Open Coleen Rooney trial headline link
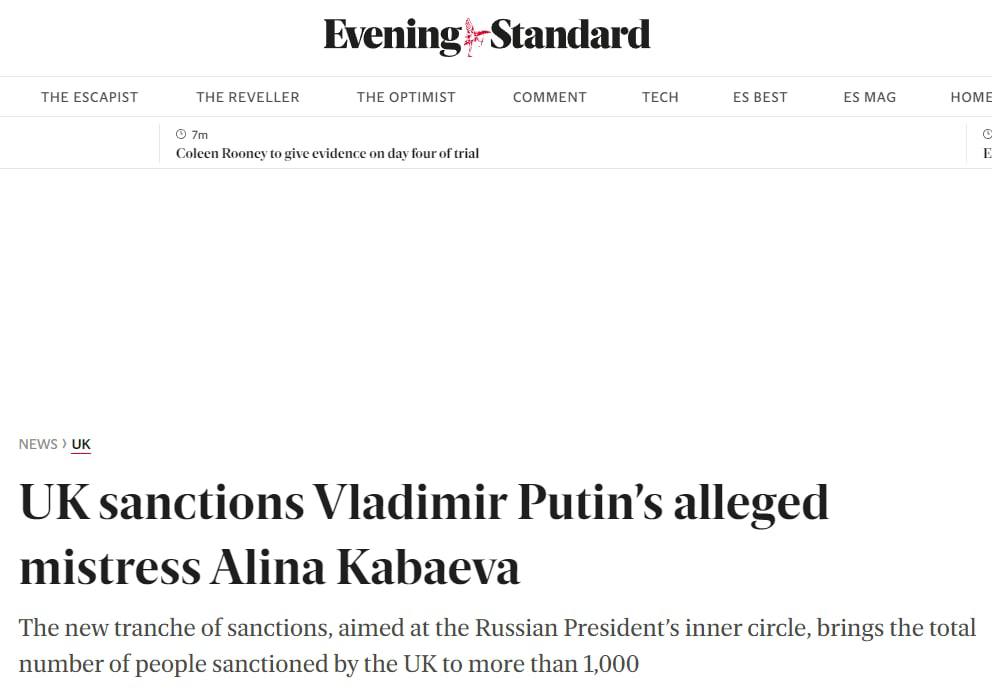Image resolution: width=992 pixels, height=690 pixels. pyautogui.click(x=327, y=154)
